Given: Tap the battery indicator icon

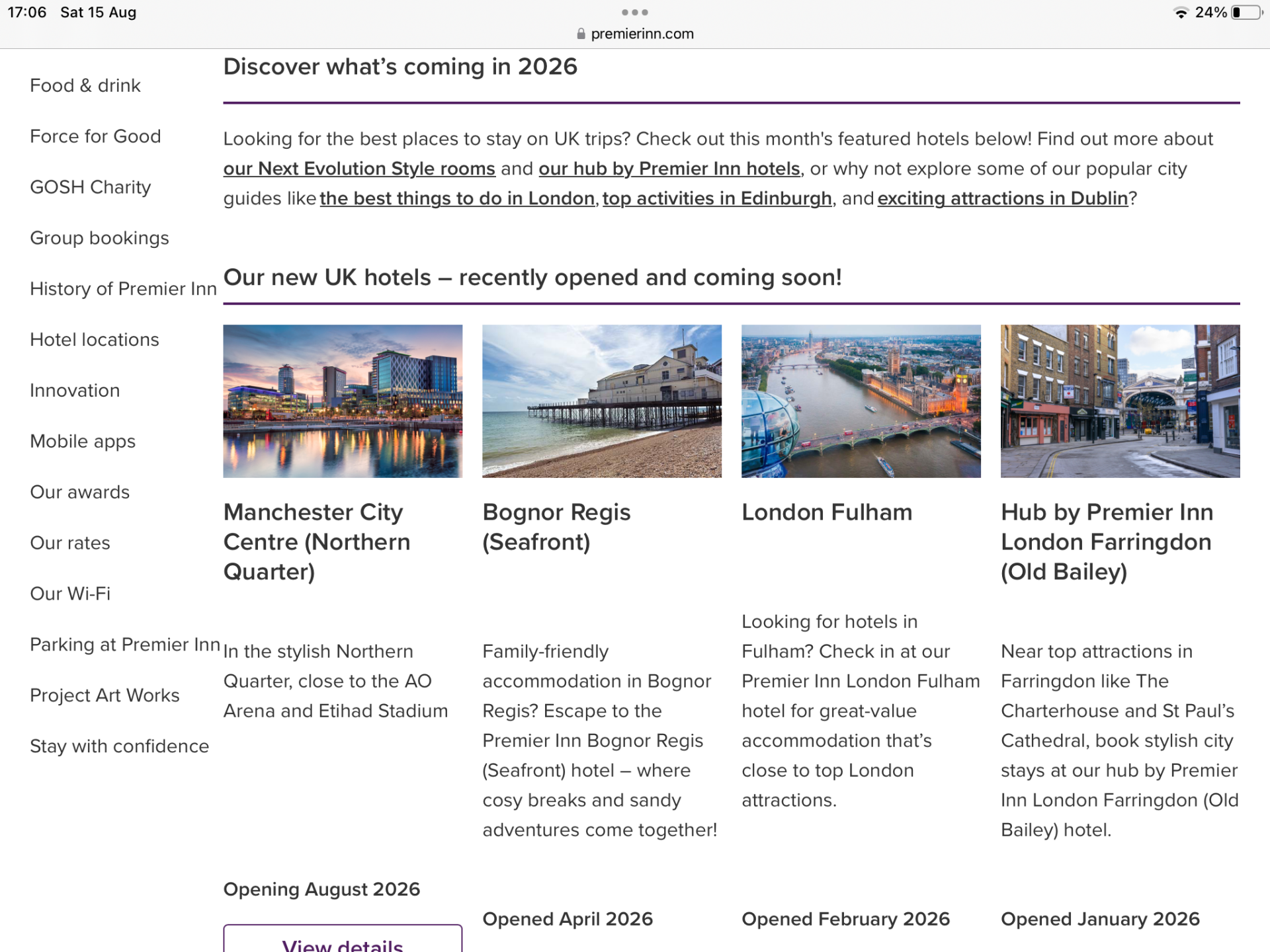Looking at the screenshot, I should pos(1247,13).
